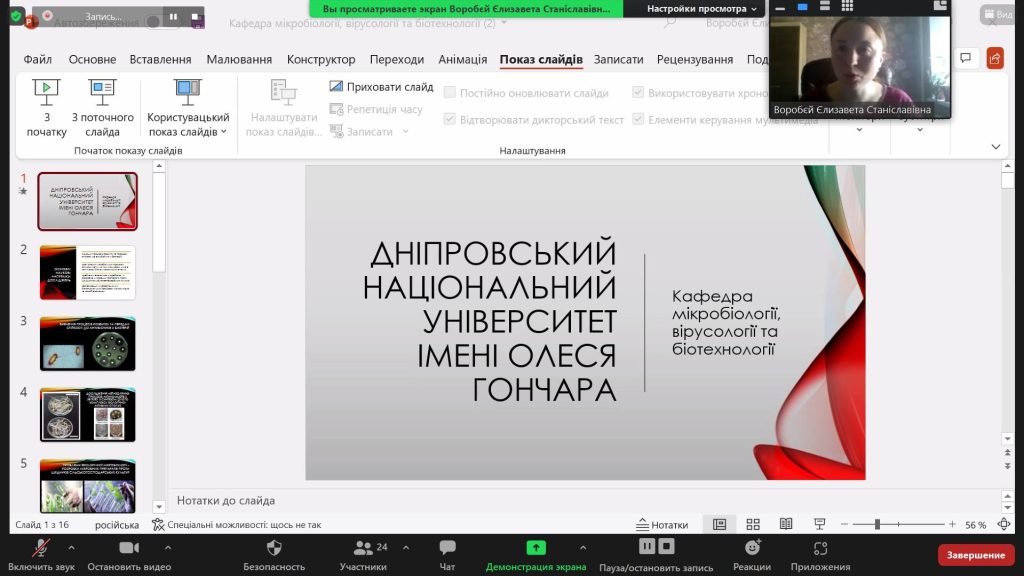Toggle Використовувати хронометраж checkbox
The width and height of the screenshot is (1024, 576).
pos(638,93)
